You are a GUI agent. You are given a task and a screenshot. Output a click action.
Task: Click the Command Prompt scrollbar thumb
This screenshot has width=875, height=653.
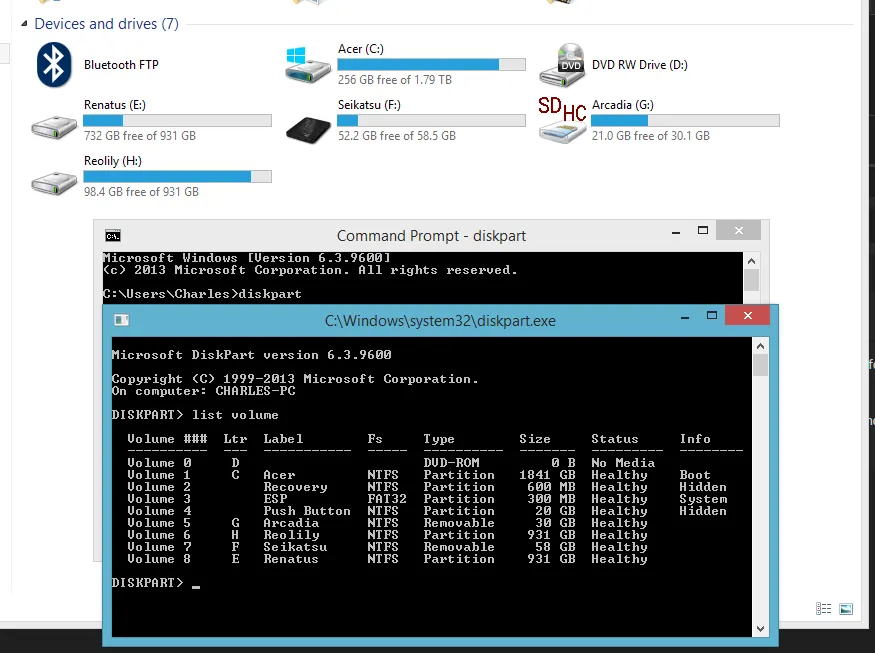pyautogui.click(x=751, y=280)
